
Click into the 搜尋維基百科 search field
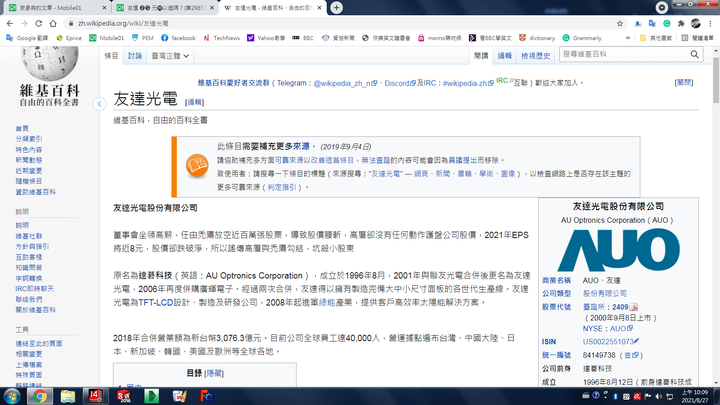624,54
